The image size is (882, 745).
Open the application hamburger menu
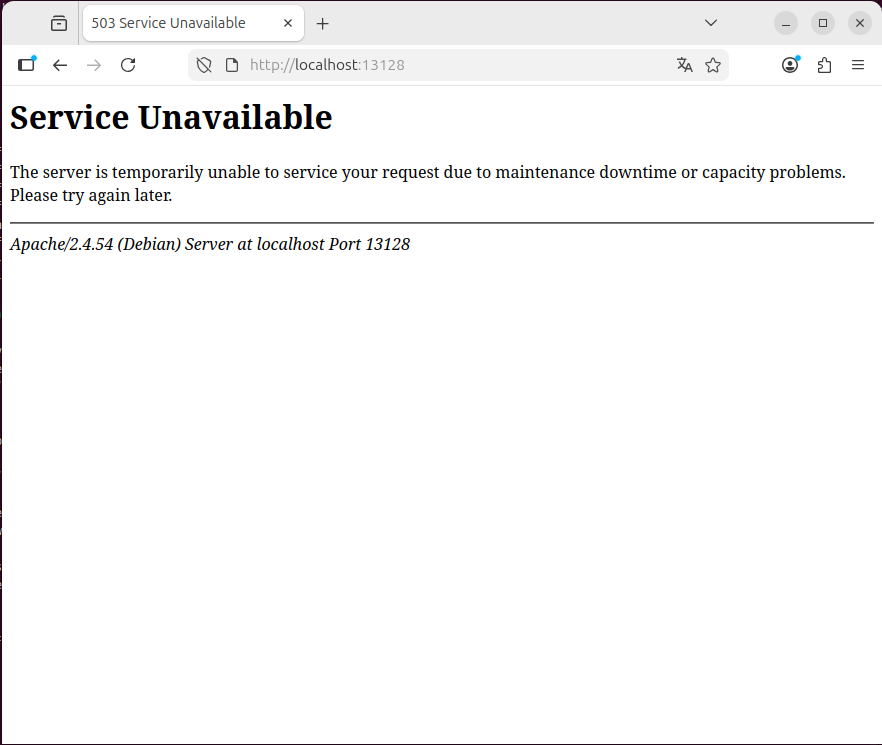(x=858, y=65)
